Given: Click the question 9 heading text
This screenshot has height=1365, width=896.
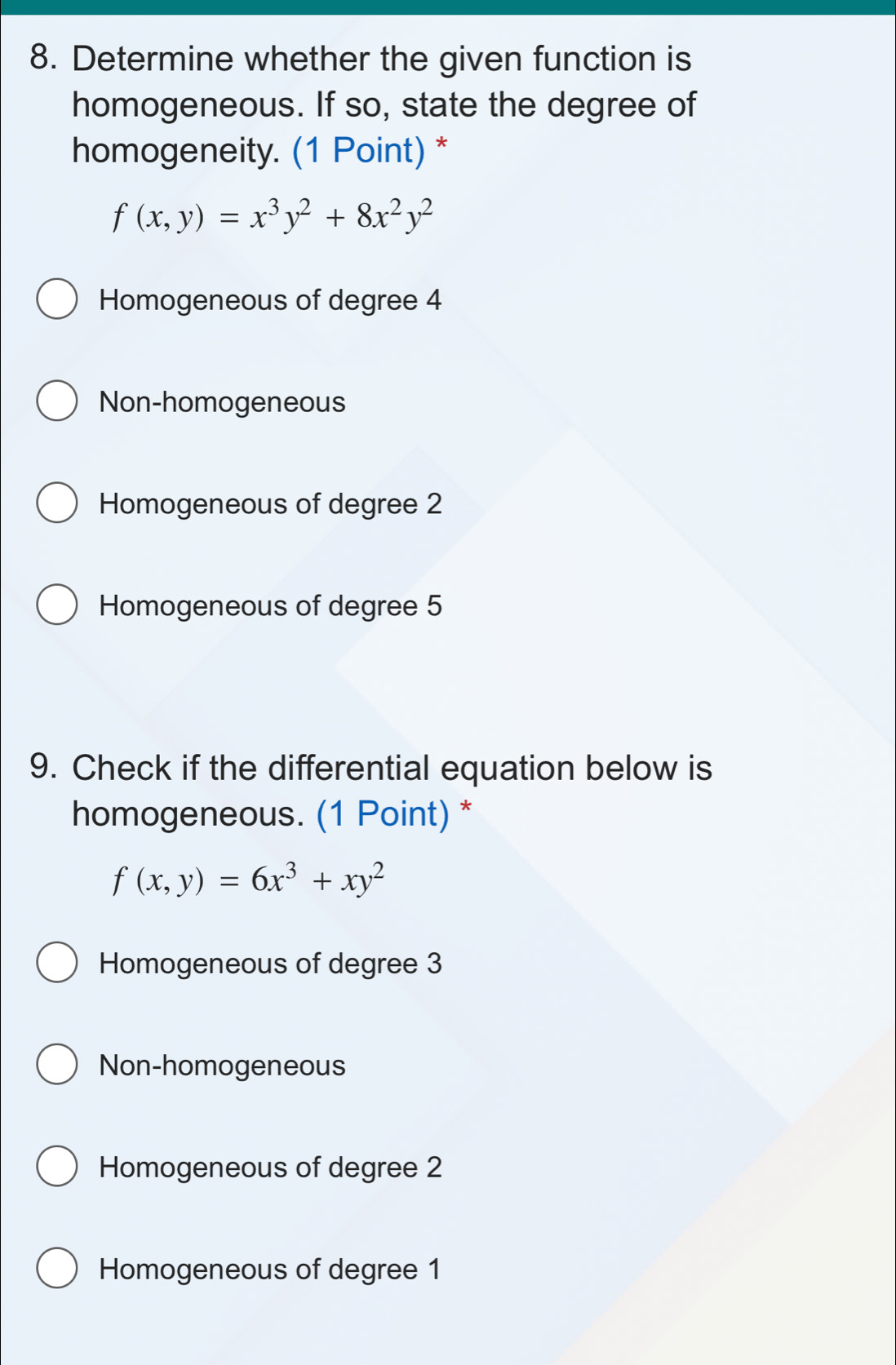Looking at the screenshot, I should click(392, 790).
